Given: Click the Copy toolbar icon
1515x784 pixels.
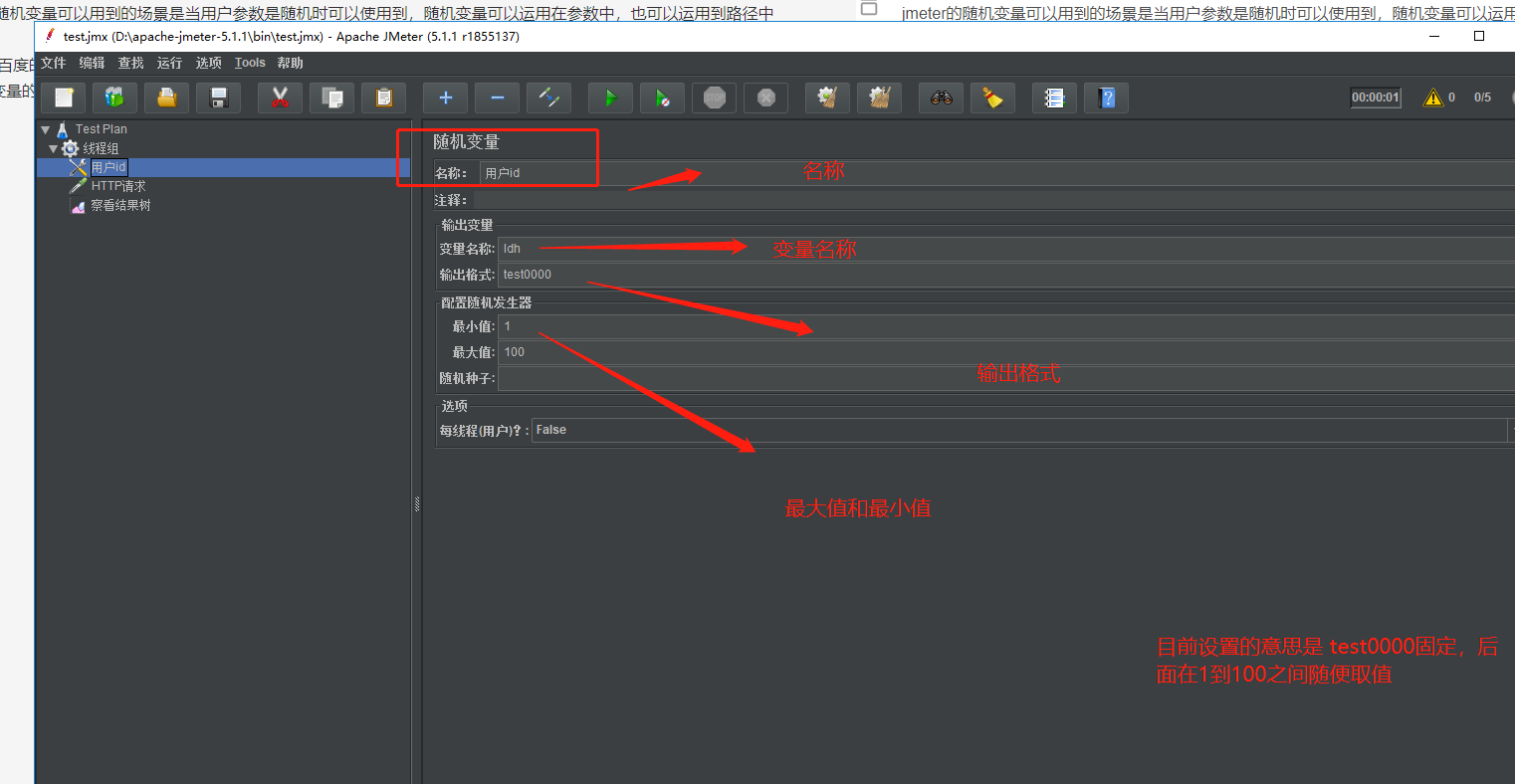Looking at the screenshot, I should [332, 98].
